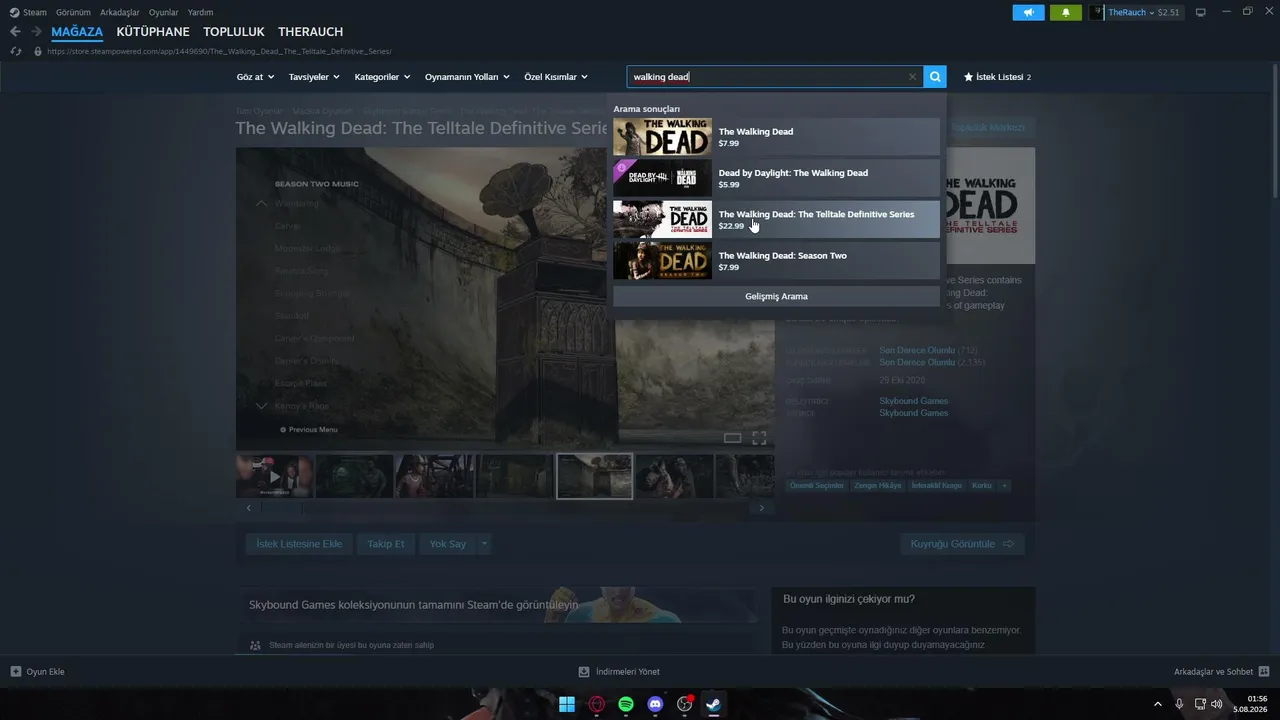Enter fullscreen on the media viewer

[759, 438]
